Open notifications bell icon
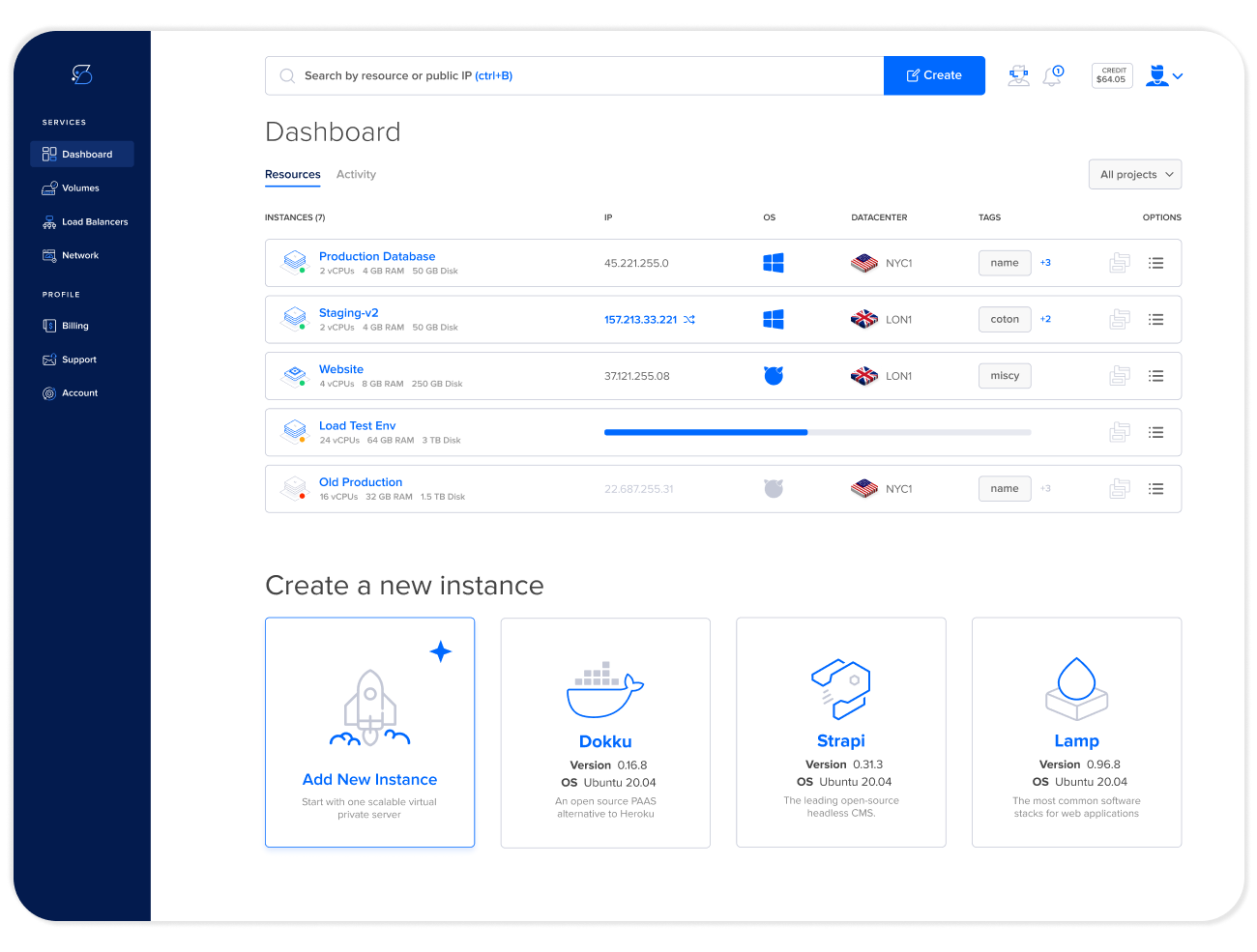Image resolution: width=1257 pixels, height=952 pixels. click(1053, 75)
